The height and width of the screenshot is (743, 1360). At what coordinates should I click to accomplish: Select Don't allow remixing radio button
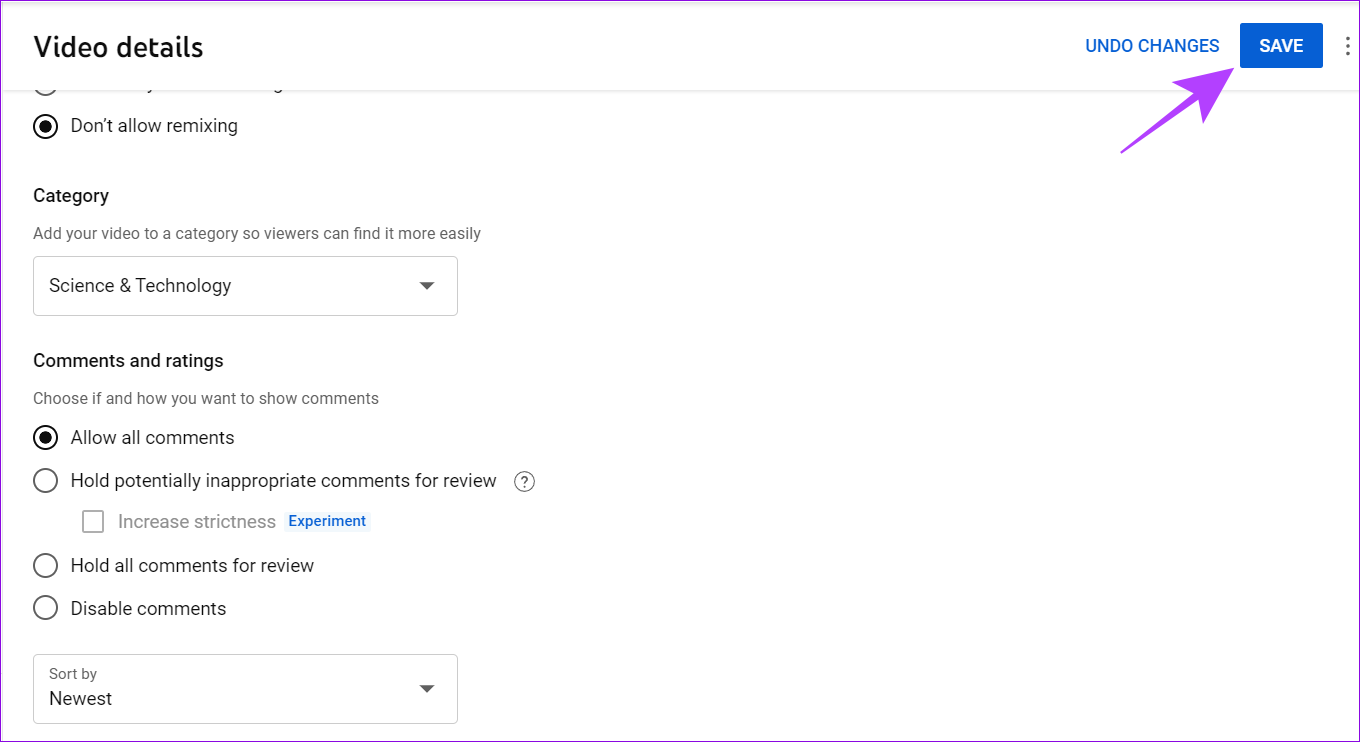(45, 126)
